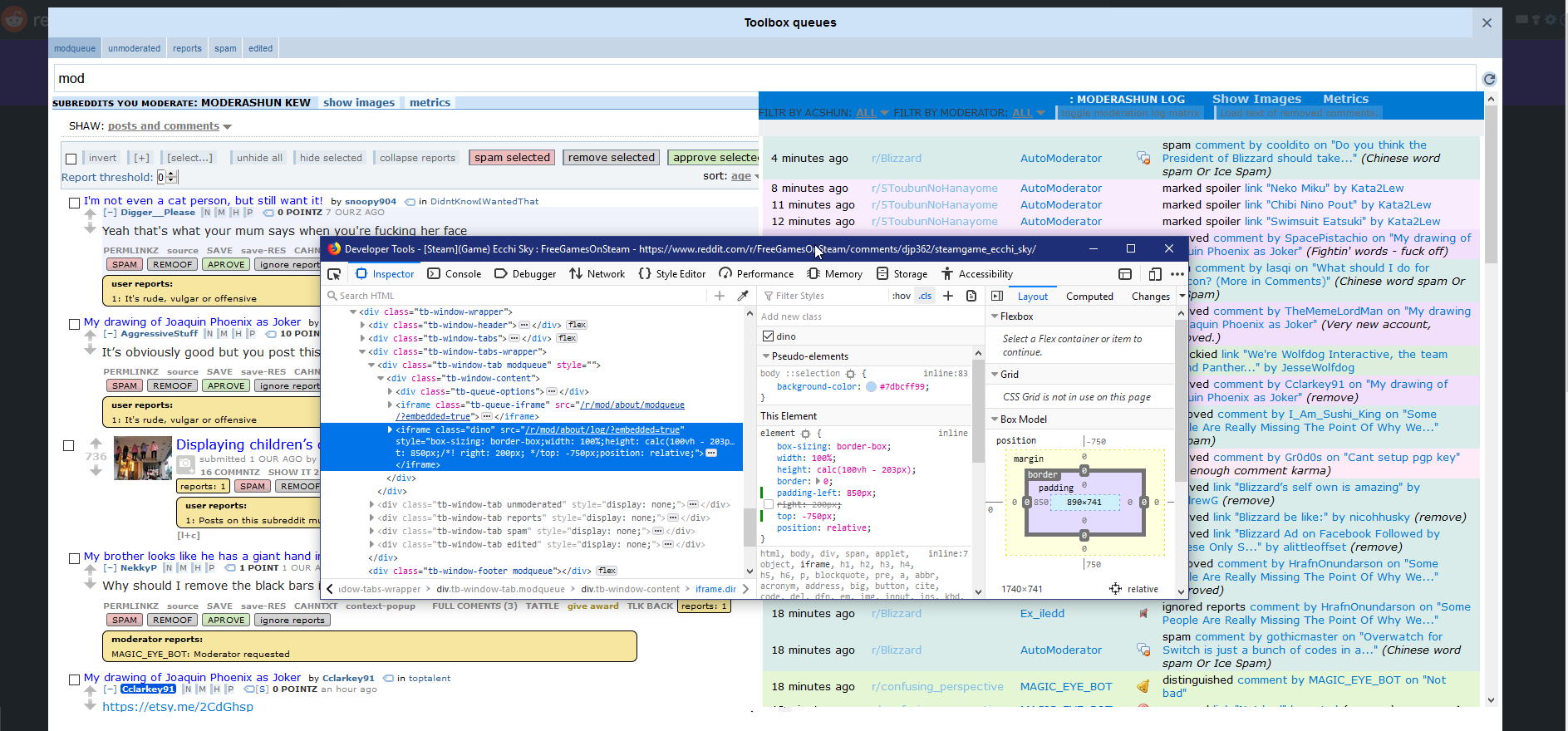Open the unmoderated queue tab
Image resolution: width=1568 pixels, height=731 pixels.
(134, 48)
